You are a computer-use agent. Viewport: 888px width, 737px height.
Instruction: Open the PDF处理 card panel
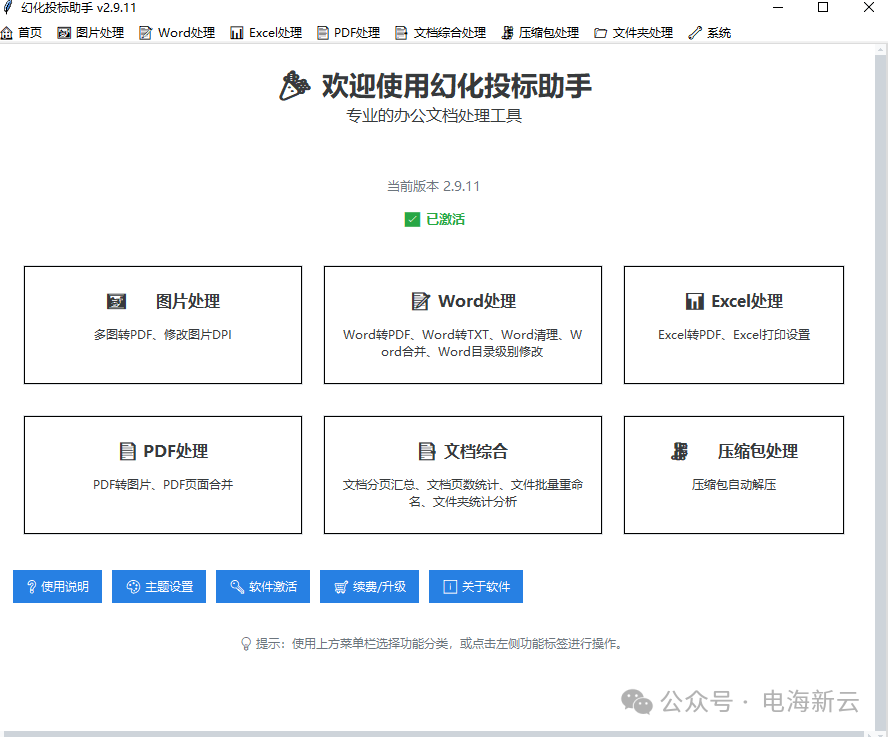point(162,475)
